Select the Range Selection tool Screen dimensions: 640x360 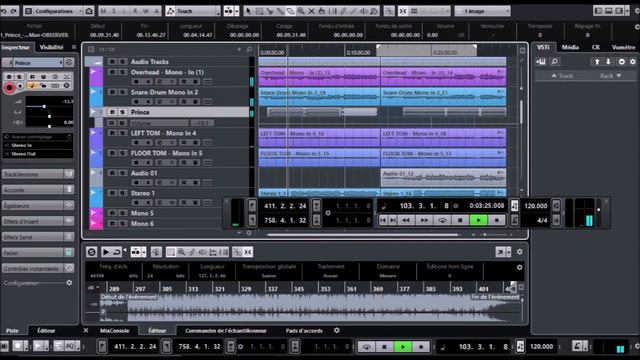[259, 11]
